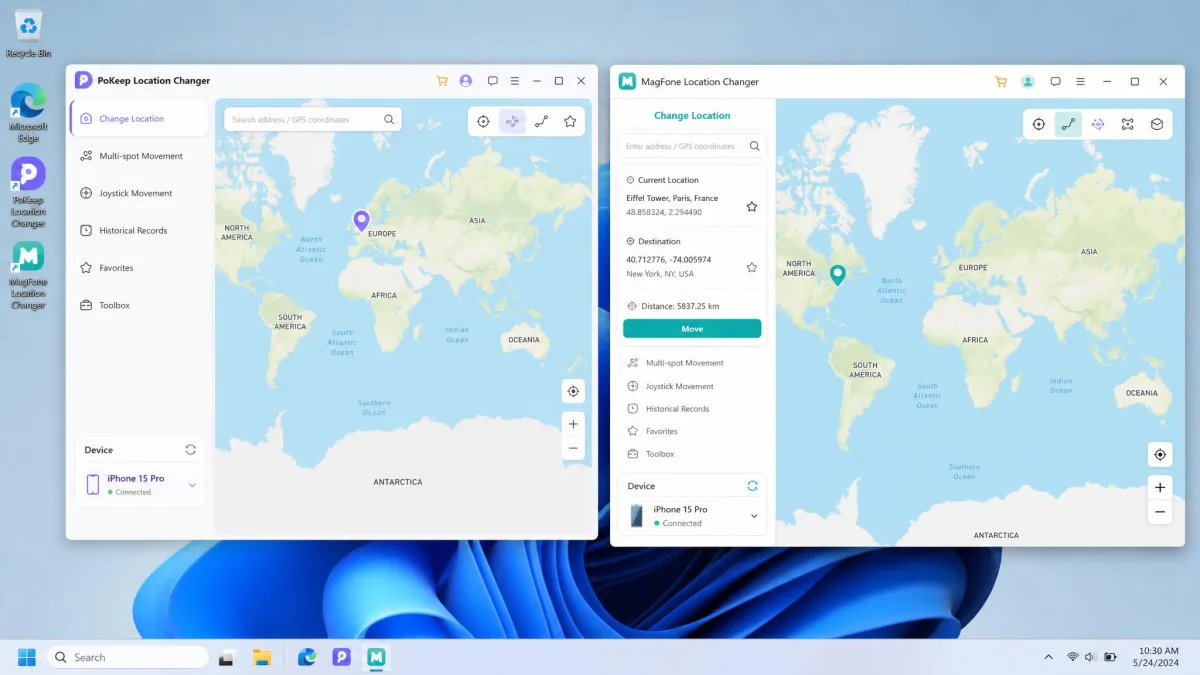Expand MagFone iPhone 15 Pro device dropdown
This screenshot has width=1200, height=675.
(754, 516)
